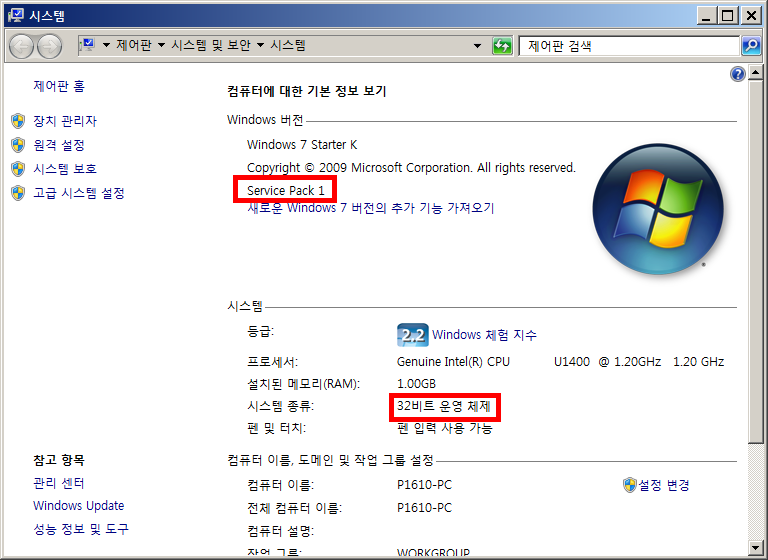Open 장치 관리자 link

[65, 121]
